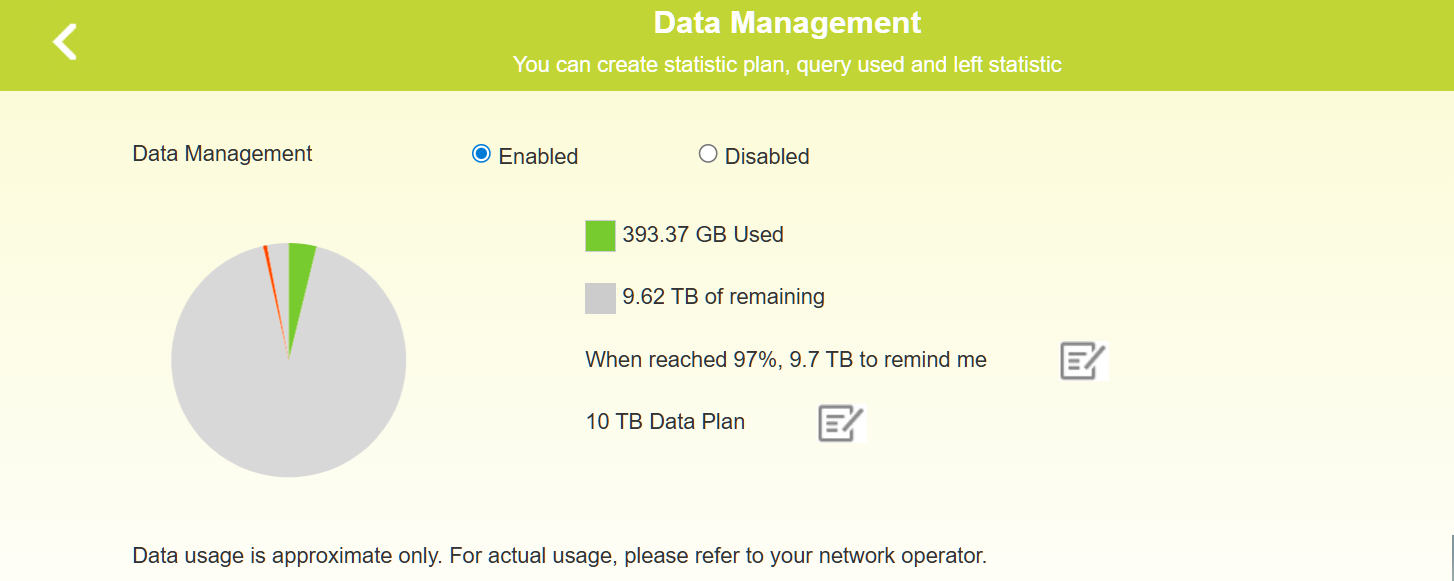
Task: Edit the 10 TB Data Plan
Action: coord(841,423)
